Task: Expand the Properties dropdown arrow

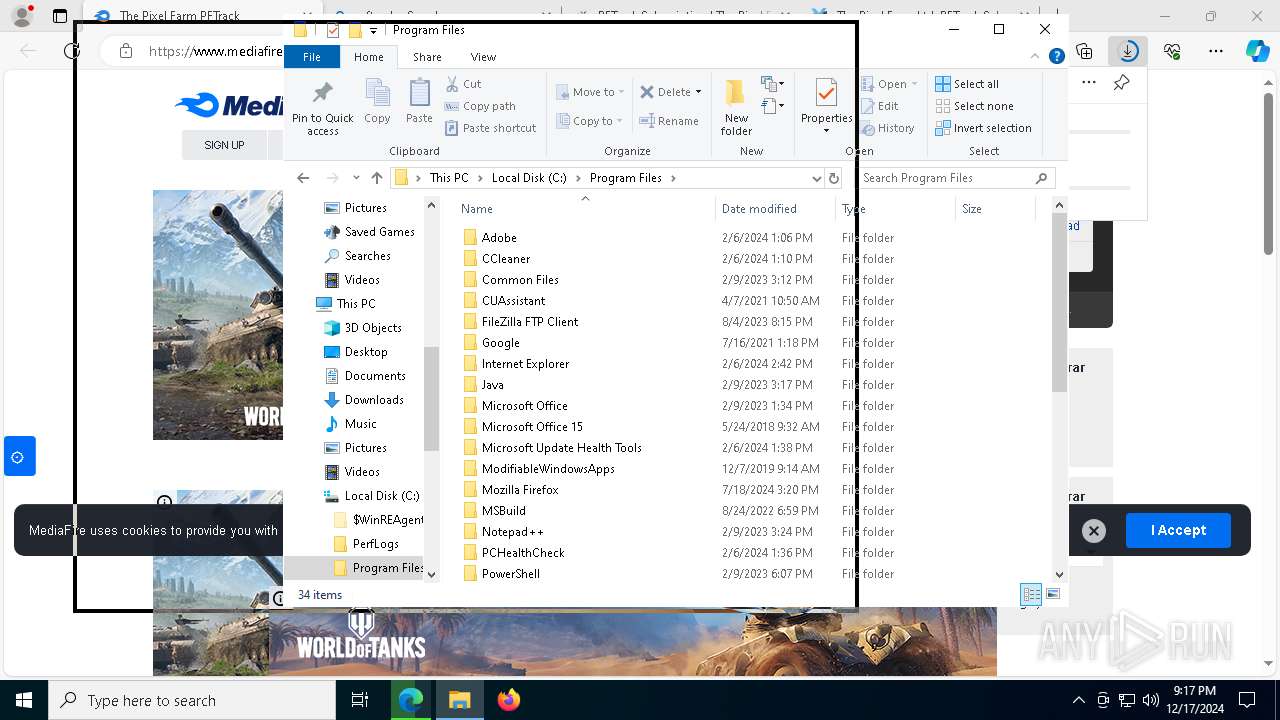Action: 826,130
